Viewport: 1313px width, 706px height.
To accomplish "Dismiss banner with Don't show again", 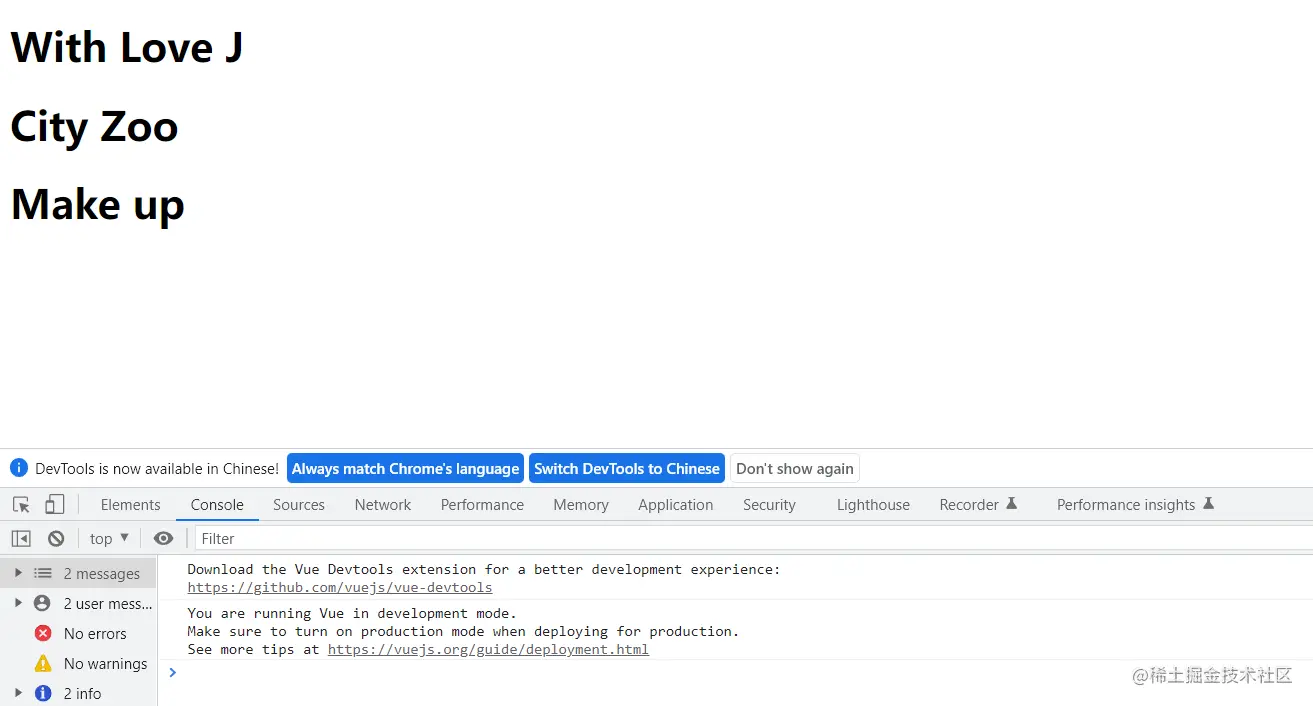I will [x=795, y=468].
